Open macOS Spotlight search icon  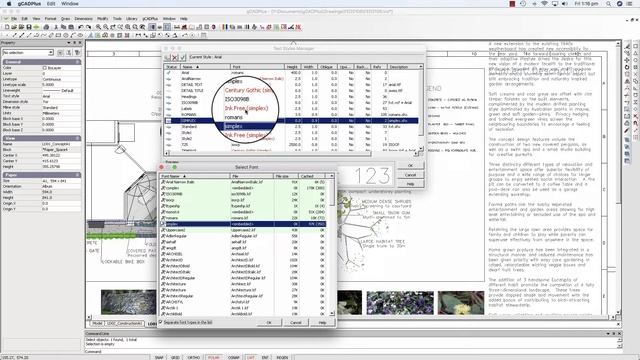pyautogui.click(x=608, y=4)
